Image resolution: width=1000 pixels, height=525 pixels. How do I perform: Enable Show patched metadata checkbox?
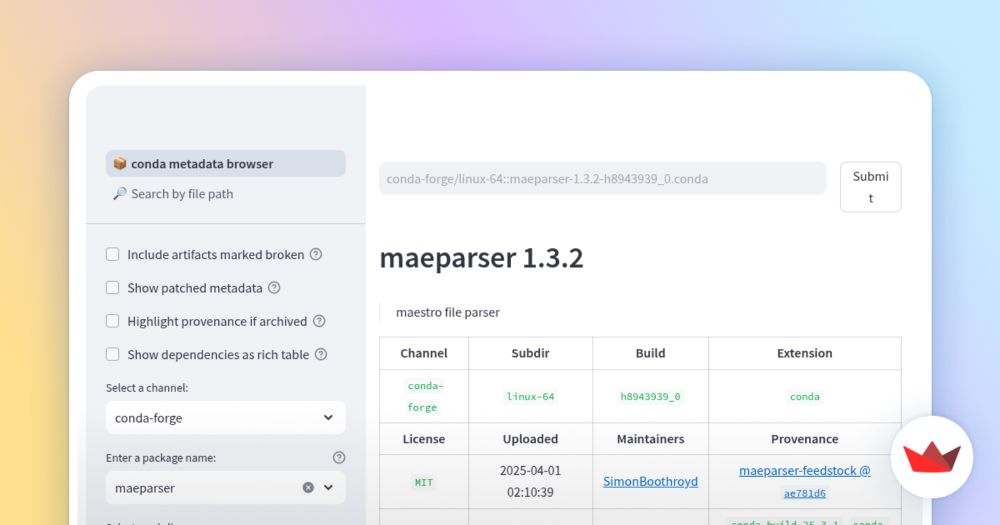113,288
